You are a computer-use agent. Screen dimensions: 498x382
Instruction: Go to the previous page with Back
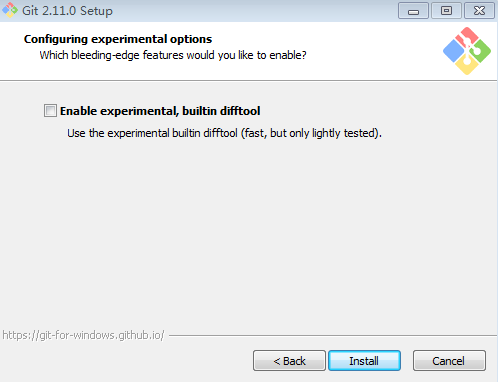[289, 361]
